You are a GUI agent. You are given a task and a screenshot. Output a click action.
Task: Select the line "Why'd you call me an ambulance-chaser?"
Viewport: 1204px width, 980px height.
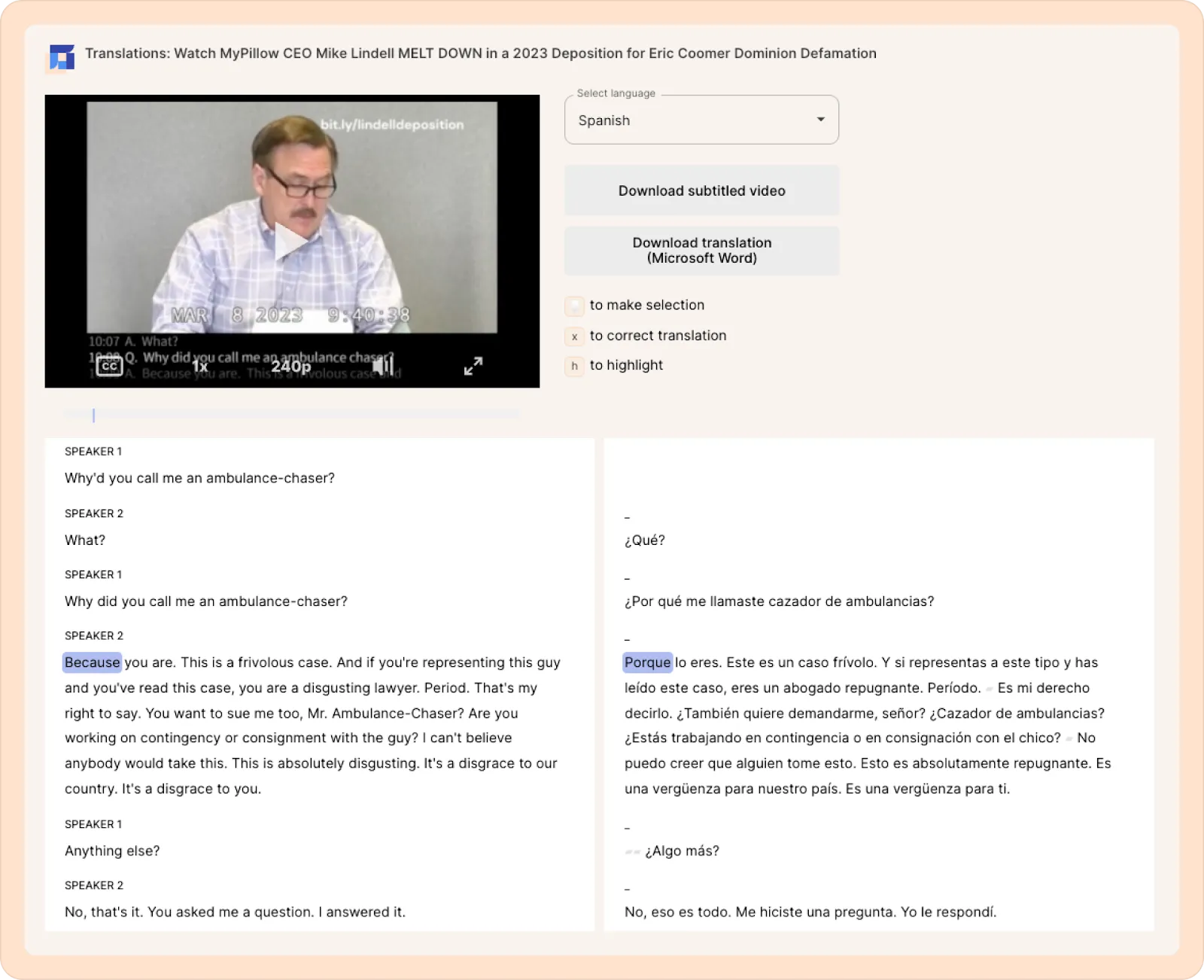tap(199, 478)
